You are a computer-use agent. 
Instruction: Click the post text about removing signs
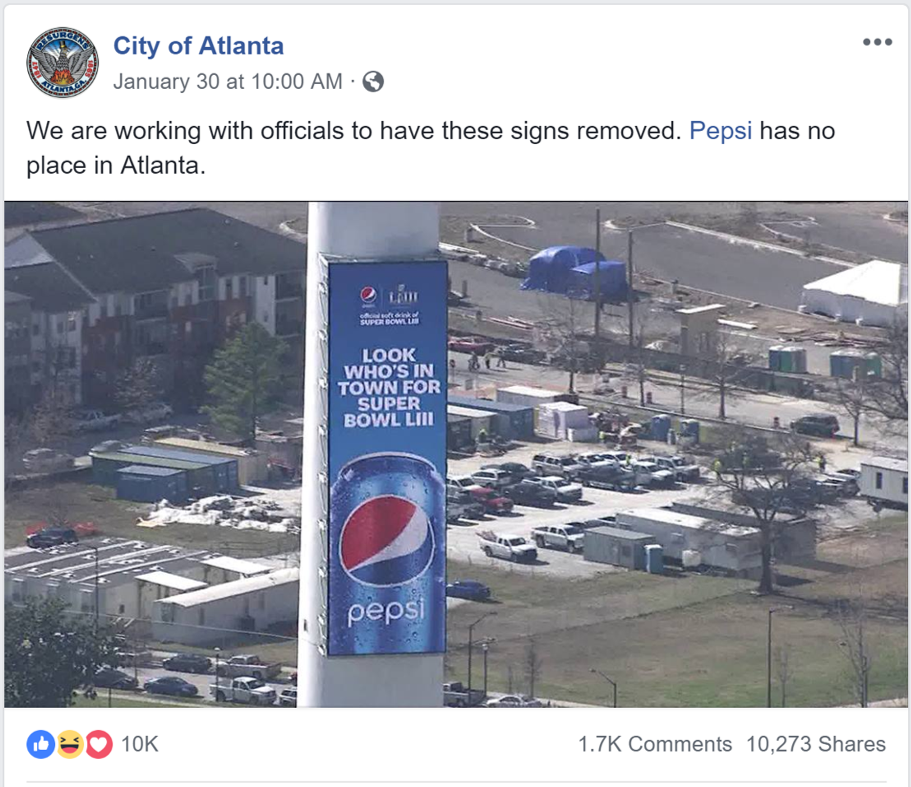click(x=350, y=131)
